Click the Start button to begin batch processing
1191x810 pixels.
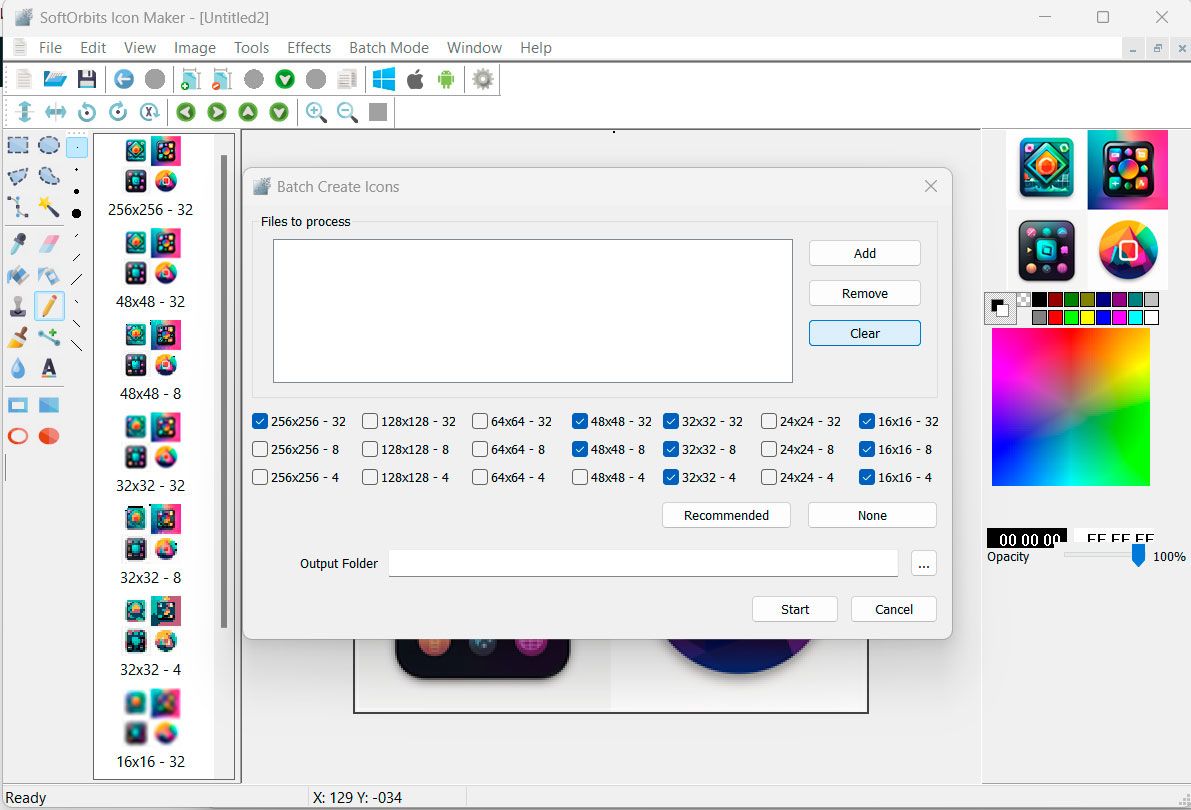pyautogui.click(x=794, y=609)
